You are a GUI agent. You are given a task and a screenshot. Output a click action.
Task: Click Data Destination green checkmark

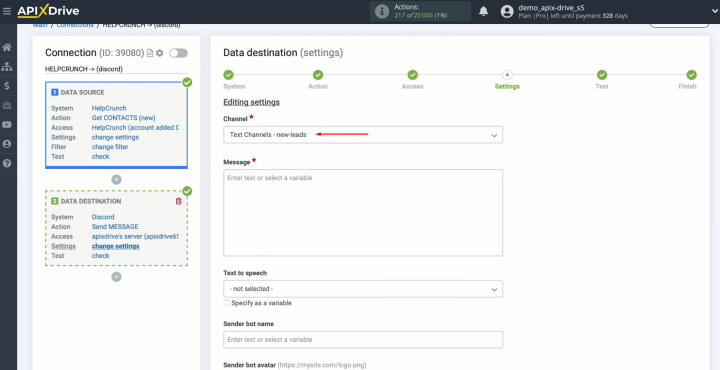click(187, 191)
